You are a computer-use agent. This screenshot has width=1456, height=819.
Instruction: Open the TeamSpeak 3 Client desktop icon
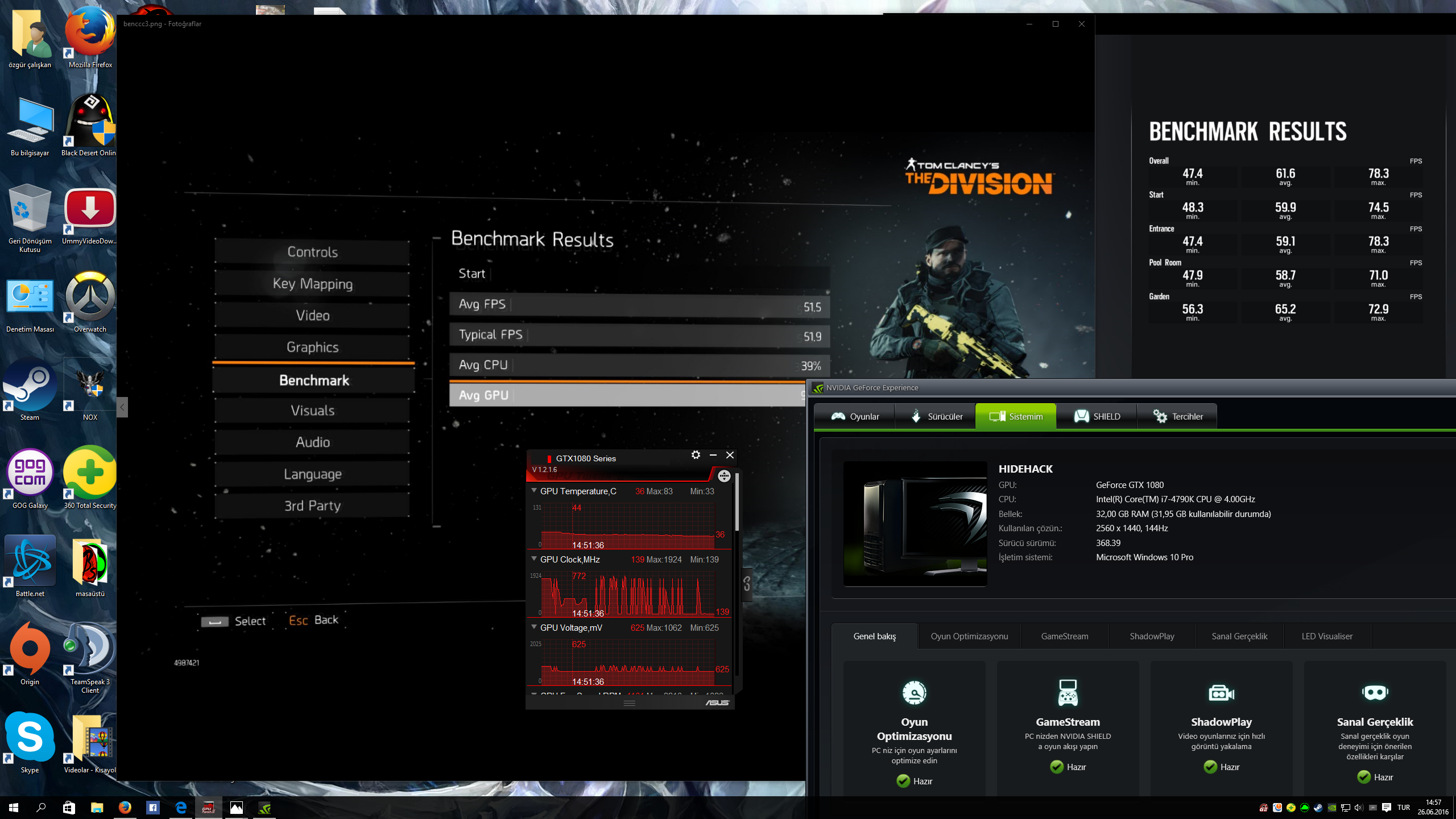90,659
